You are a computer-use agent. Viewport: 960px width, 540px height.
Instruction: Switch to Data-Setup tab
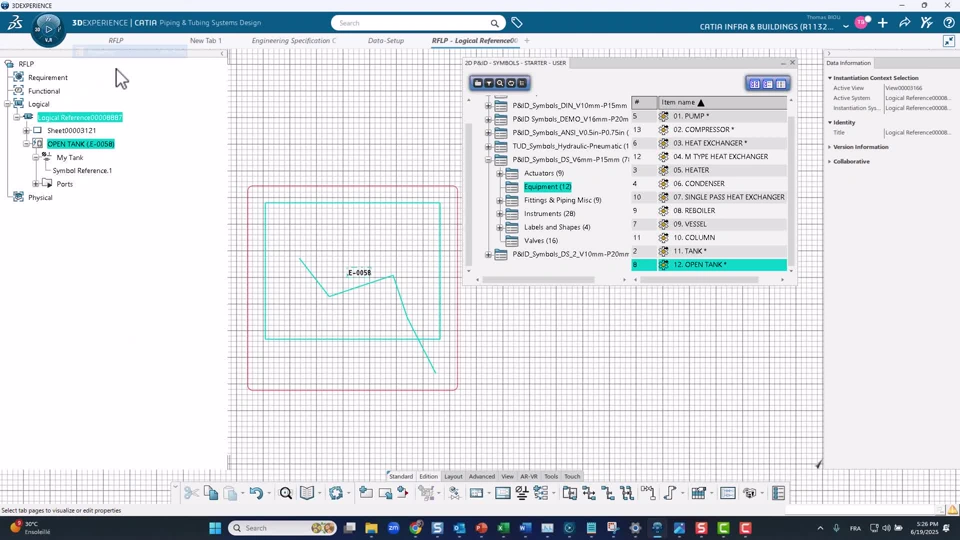click(386, 40)
